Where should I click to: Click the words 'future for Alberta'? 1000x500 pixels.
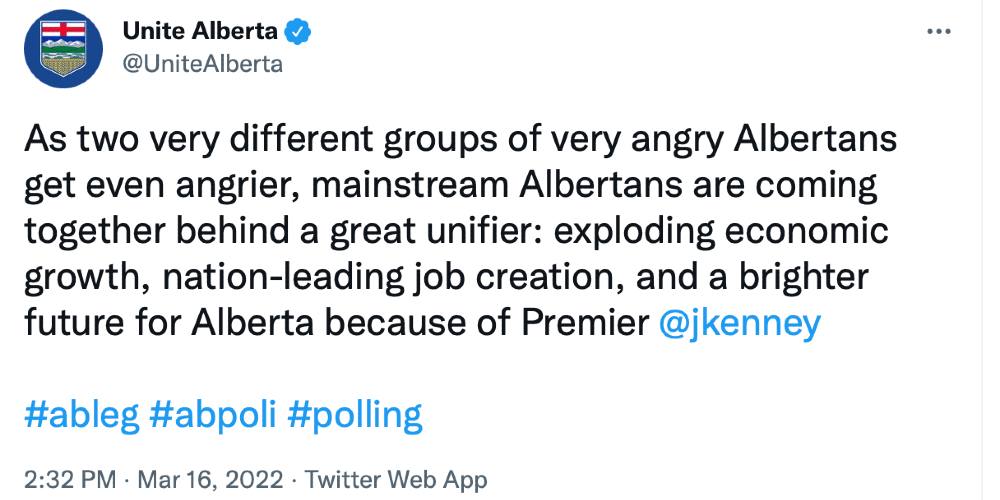[x=169, y=325]
